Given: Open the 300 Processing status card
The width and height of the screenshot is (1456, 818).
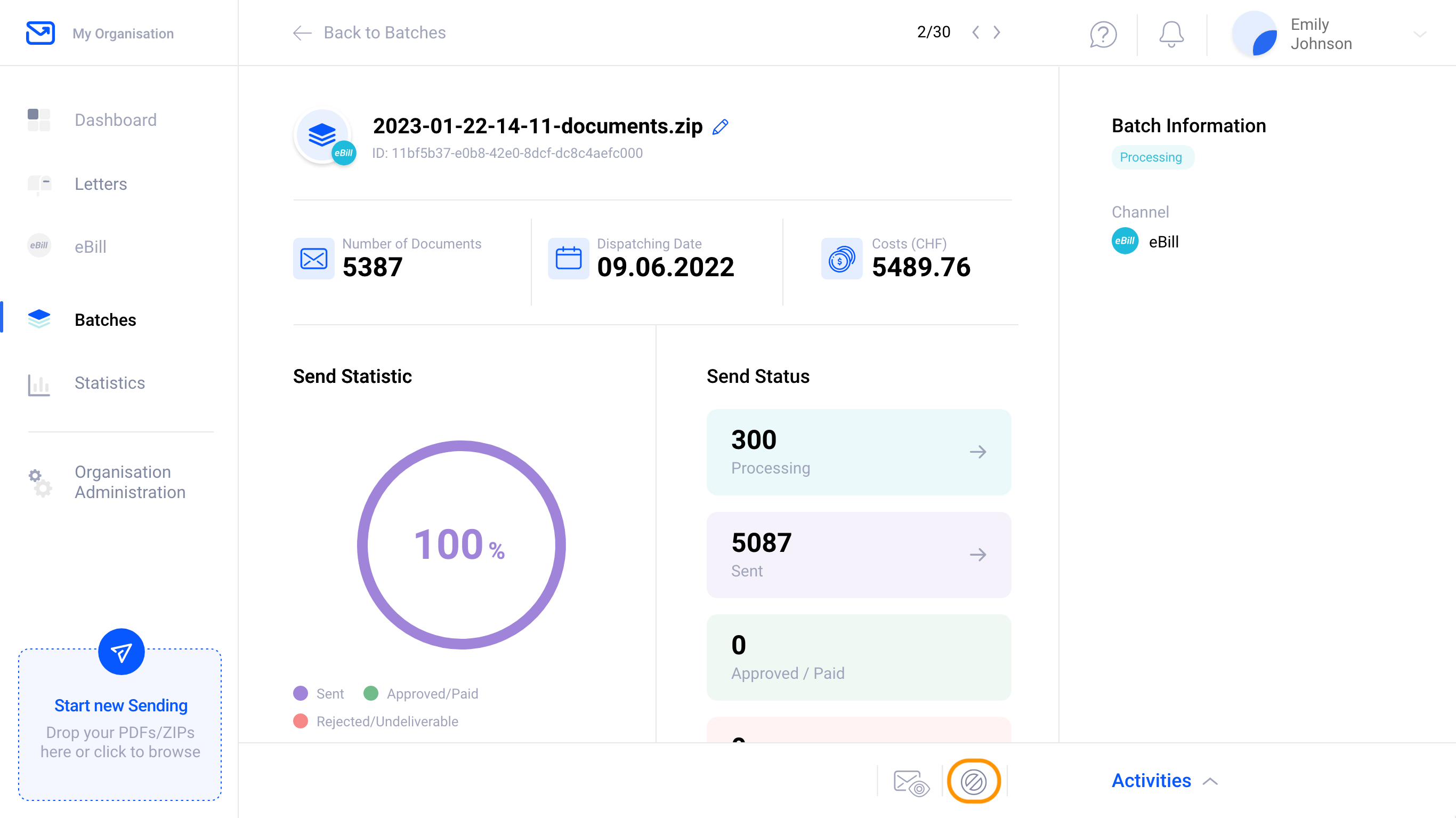Looking at the screenshot, I should (x=858, y=453).
